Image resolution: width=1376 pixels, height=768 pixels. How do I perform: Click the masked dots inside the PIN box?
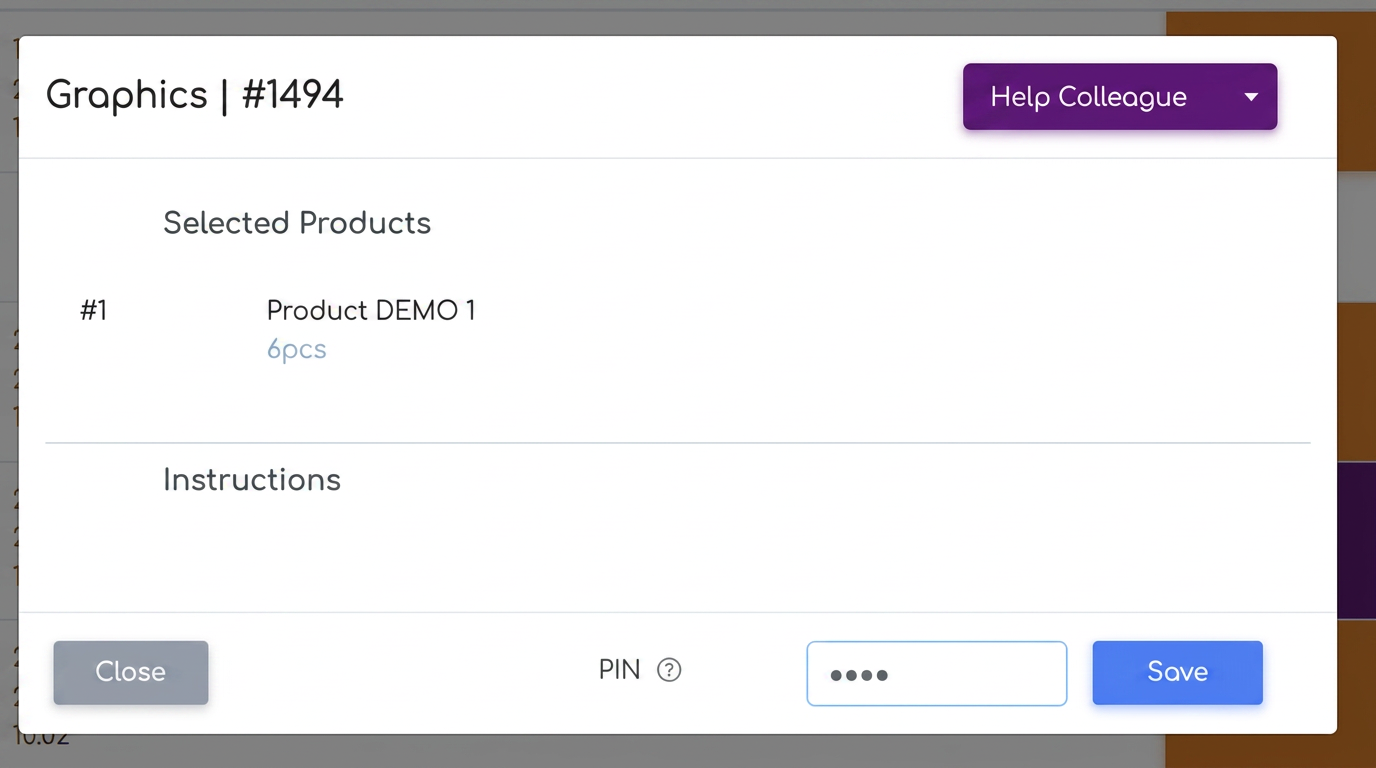859,676
